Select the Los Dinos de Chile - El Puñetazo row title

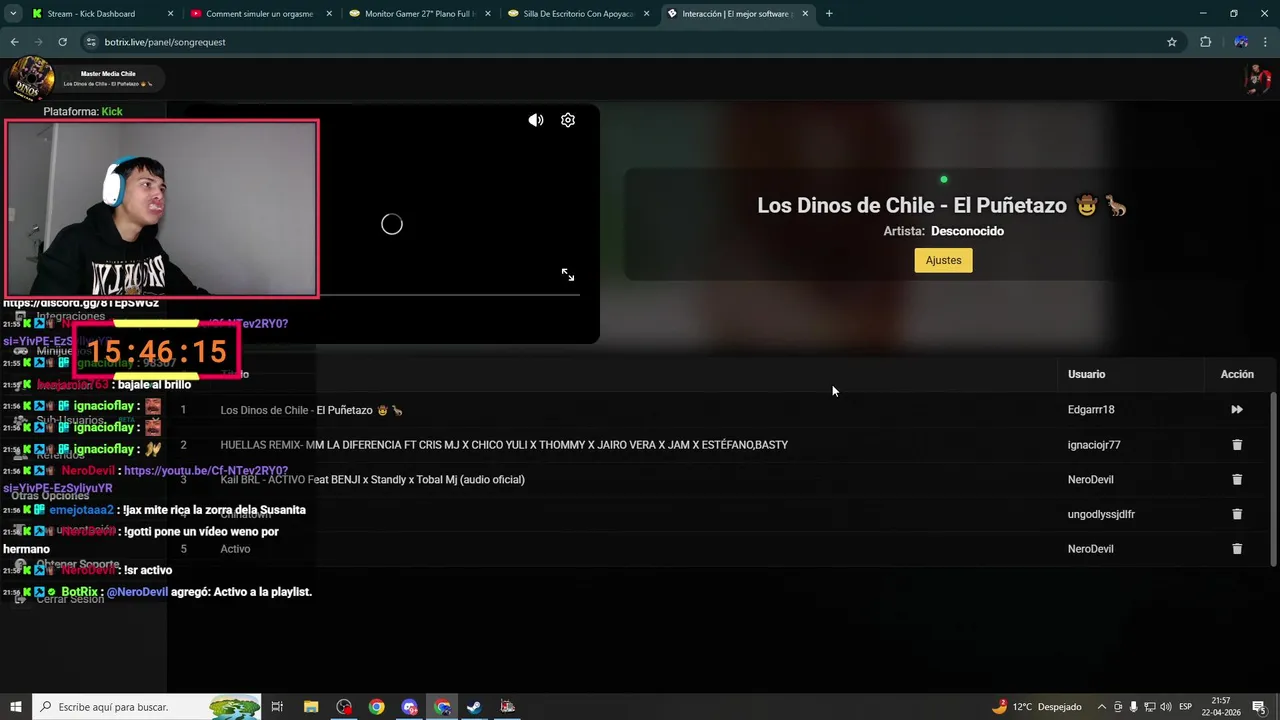coord(311,410)
